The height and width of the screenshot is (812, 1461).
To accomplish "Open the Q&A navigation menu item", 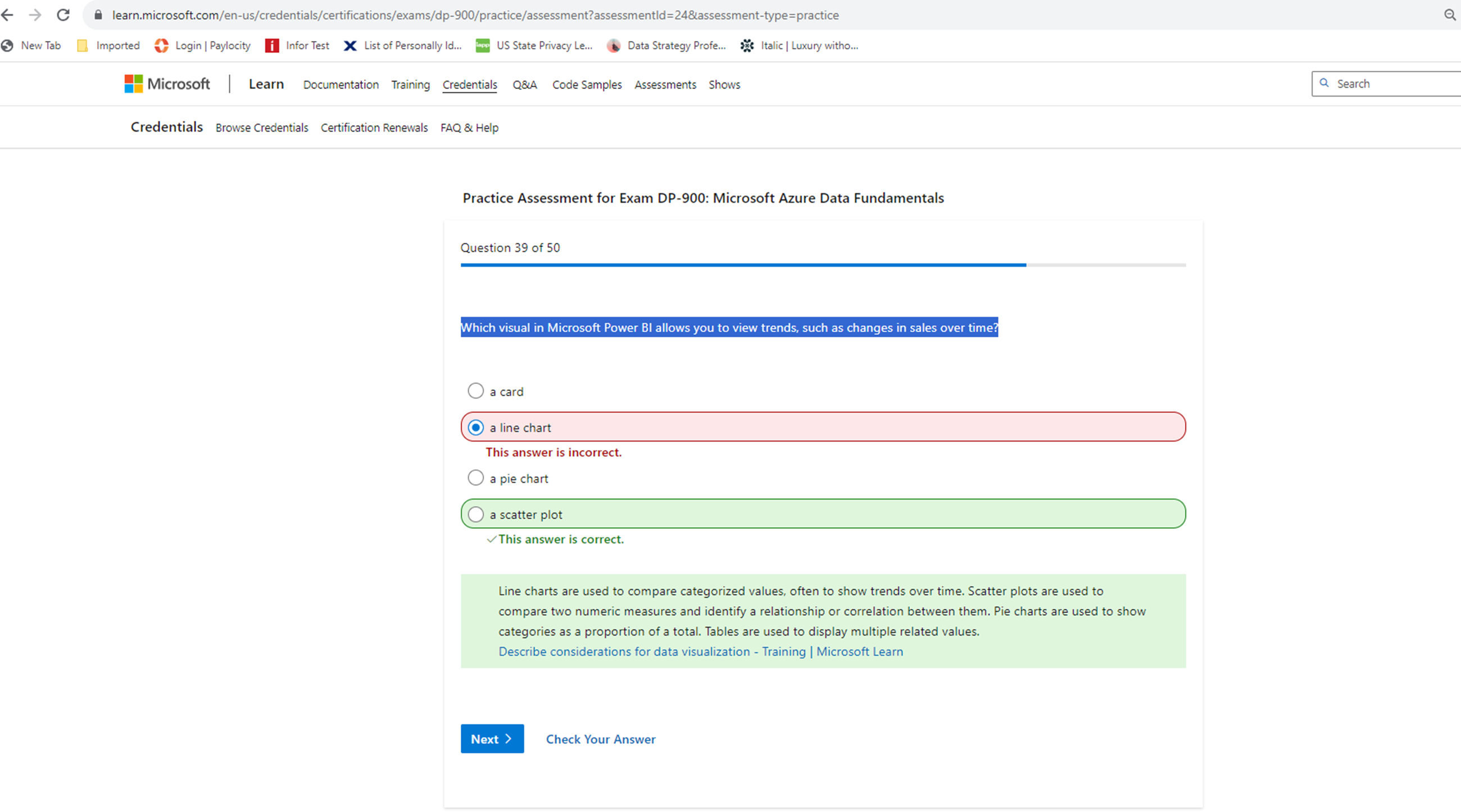I will pyautogui.click(x=524, y=84).
